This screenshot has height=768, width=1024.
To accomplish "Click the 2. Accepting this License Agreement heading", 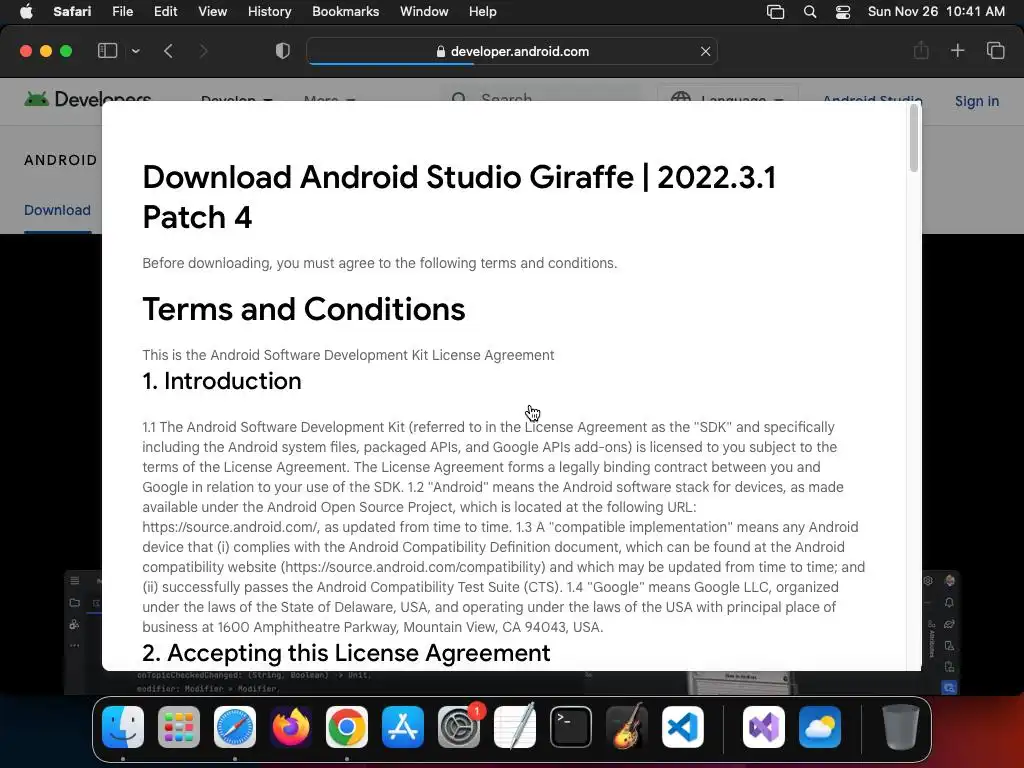I will click(346, 652).
